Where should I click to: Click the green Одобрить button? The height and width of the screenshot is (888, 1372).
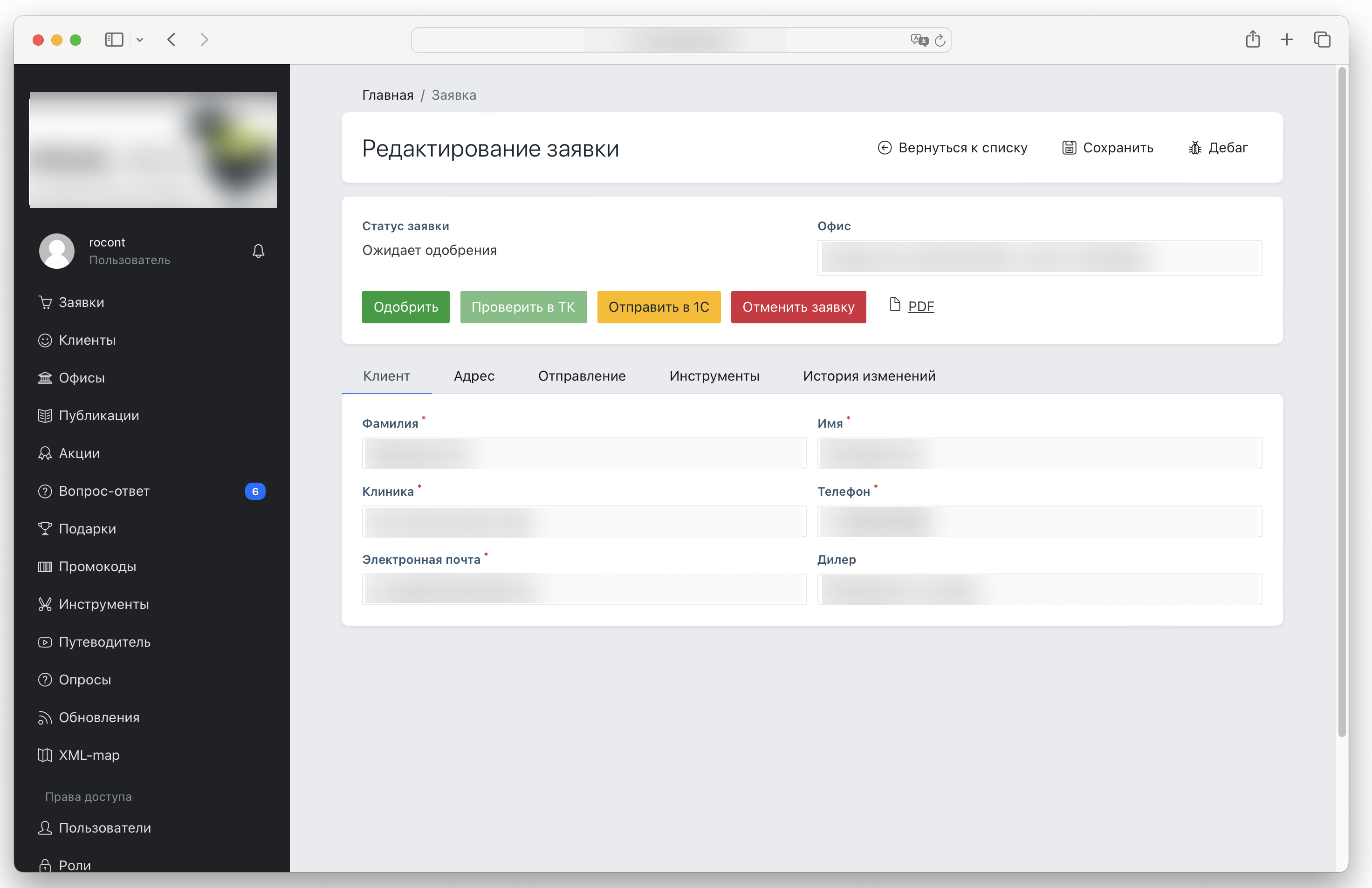coord(405,307)
